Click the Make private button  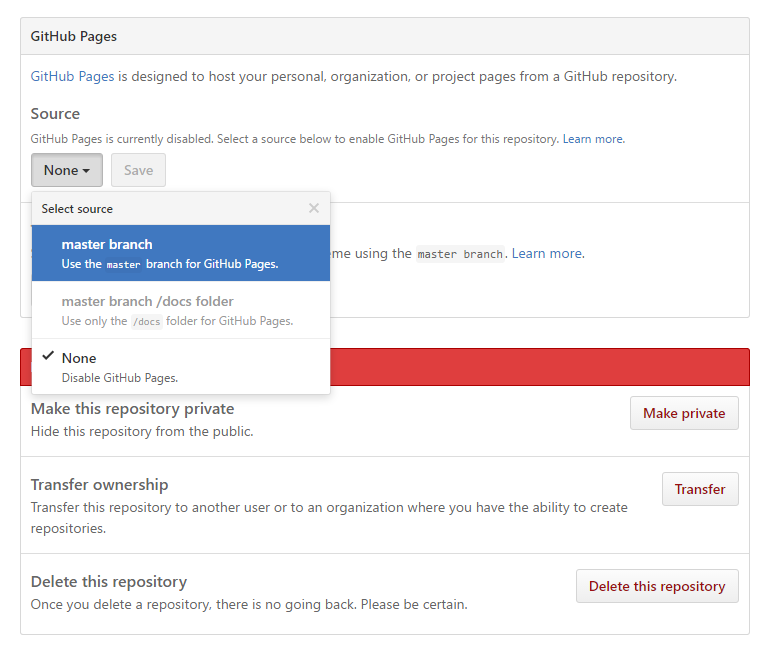(684, 413)
